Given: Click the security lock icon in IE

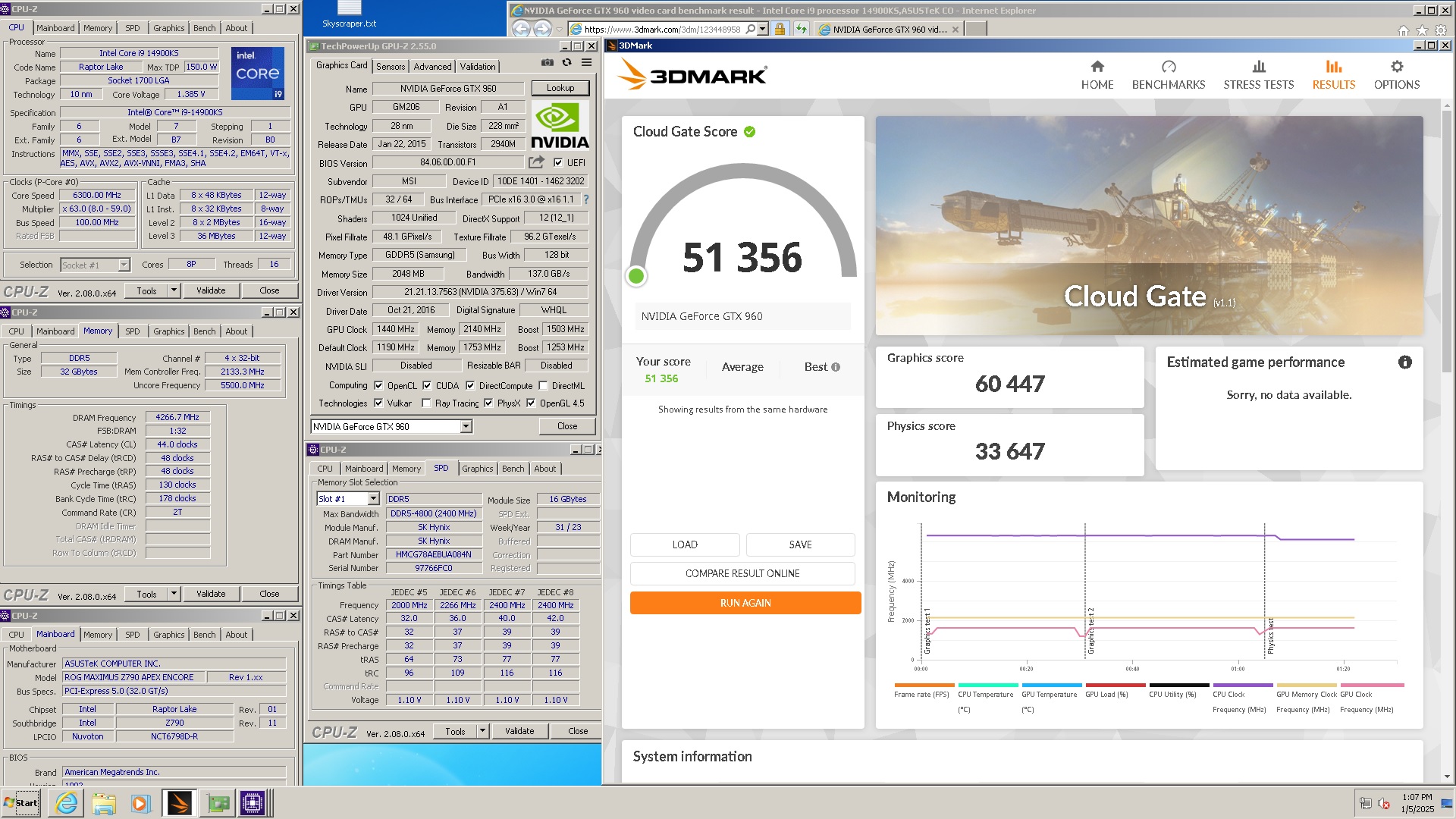Looking at the screenshot, I should [x=780, y=29].
